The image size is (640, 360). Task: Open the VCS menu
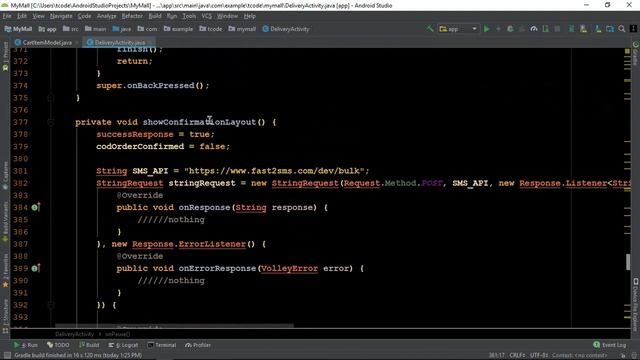207,16
